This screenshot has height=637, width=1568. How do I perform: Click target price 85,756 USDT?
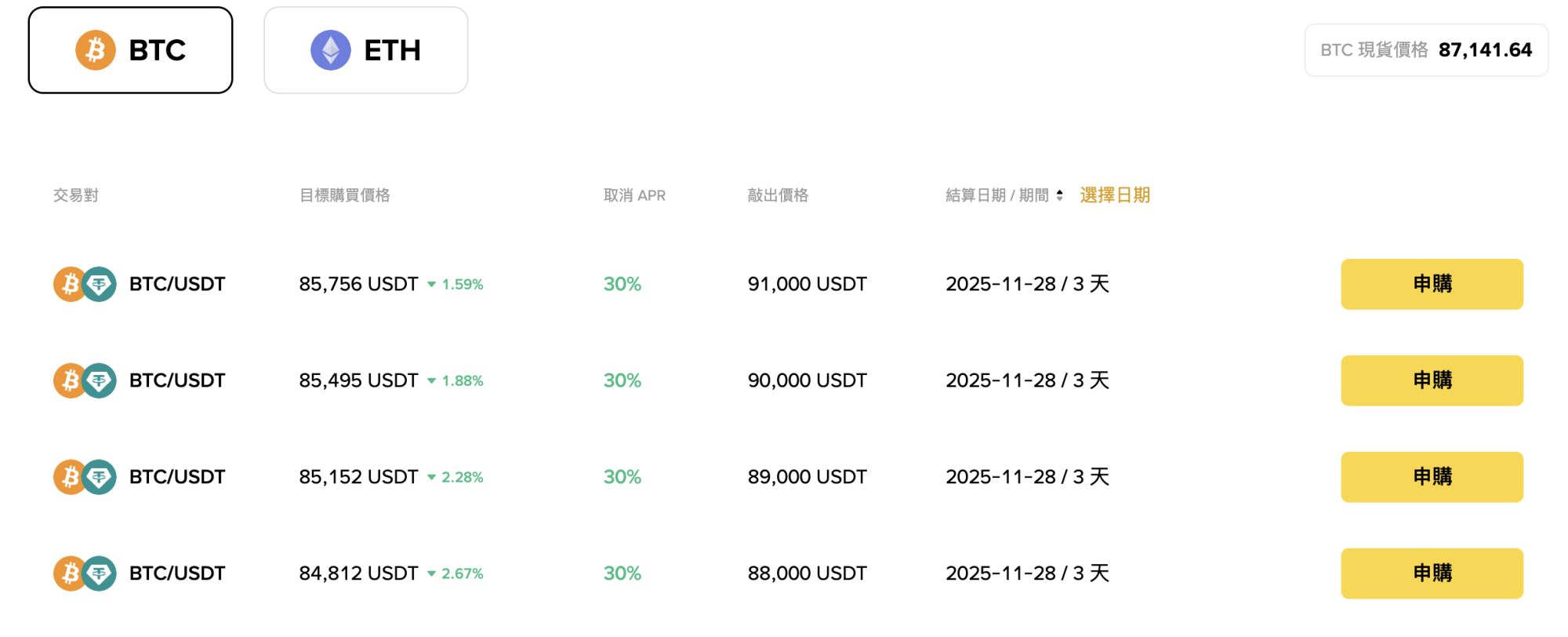[x=358, y=284]
